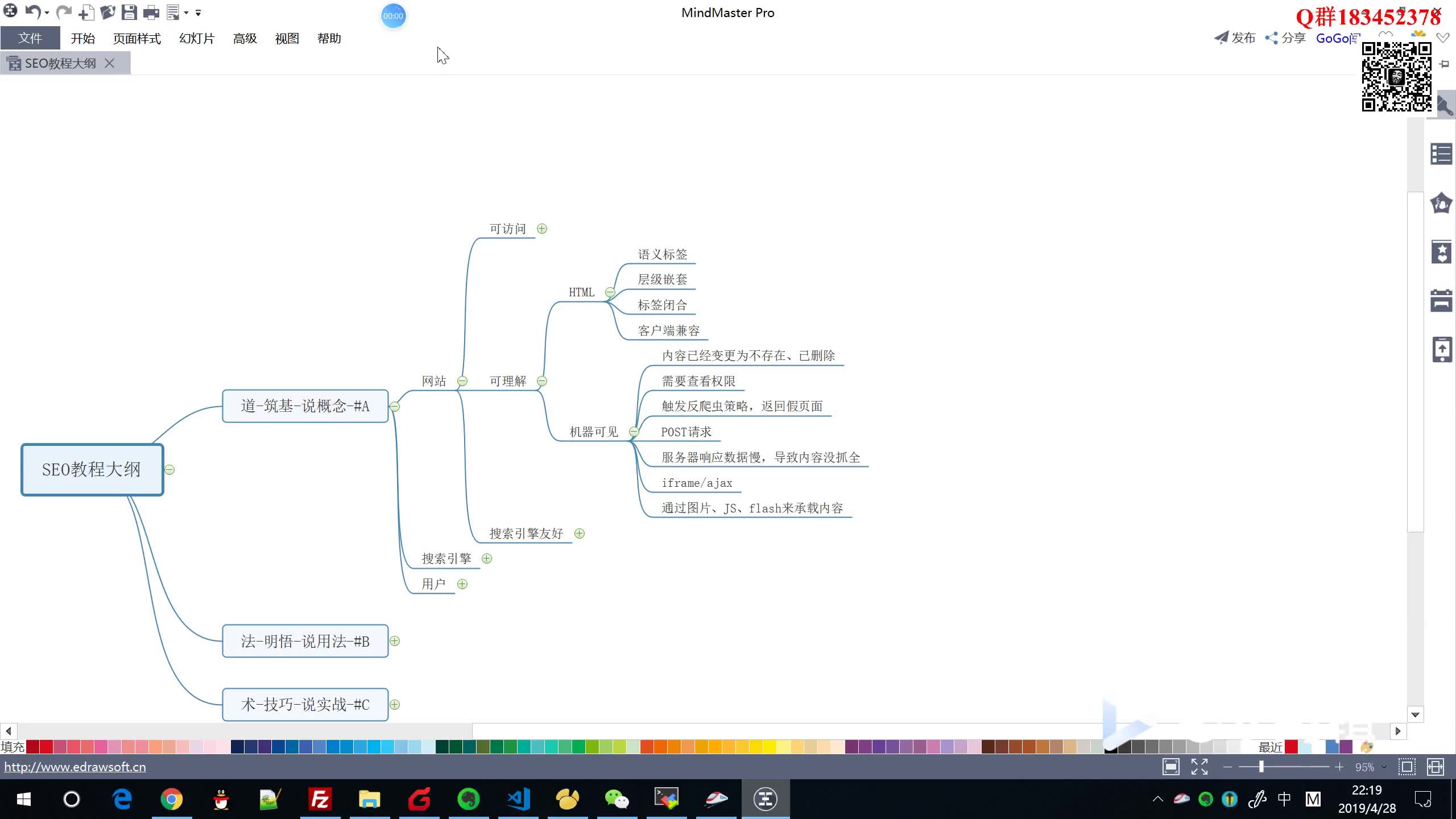This screenshot has height=819, width=1456.
Task: Open the 幻灯片 menu tab
Action: (197, 39)
